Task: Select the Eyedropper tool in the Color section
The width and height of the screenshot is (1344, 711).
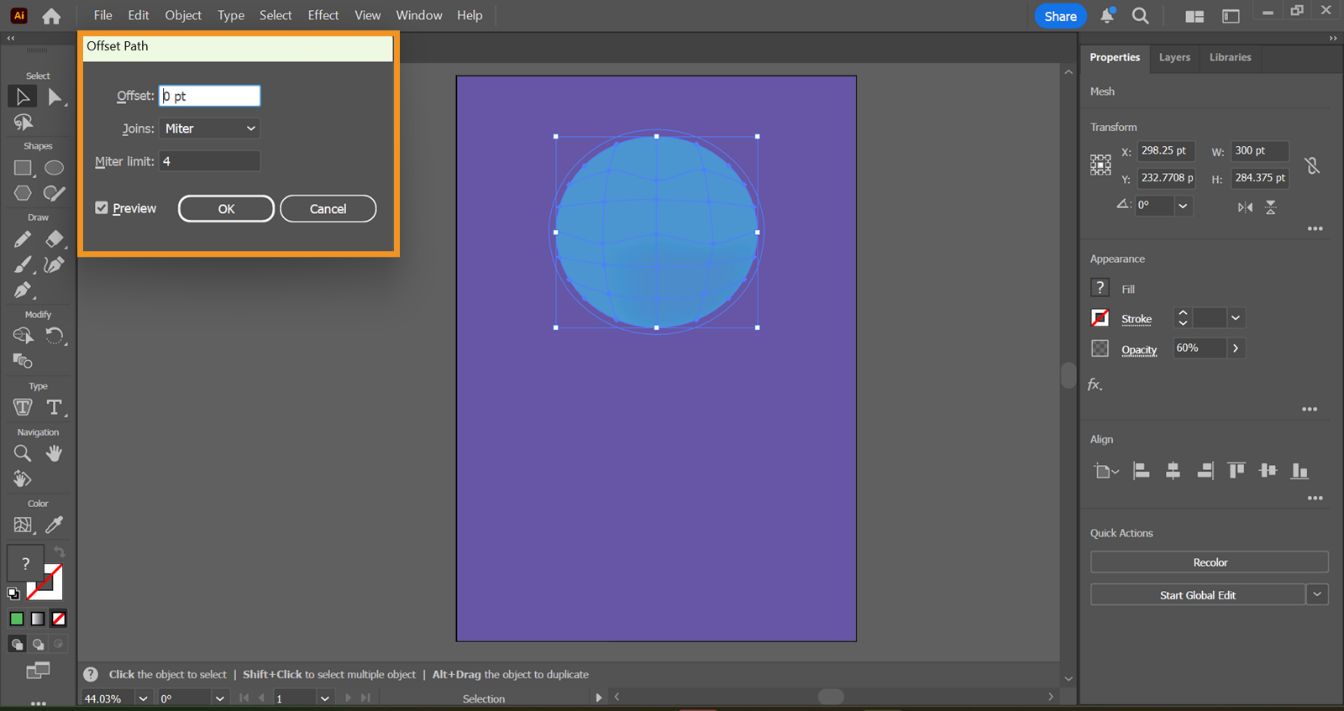Action: coord(55,524)
